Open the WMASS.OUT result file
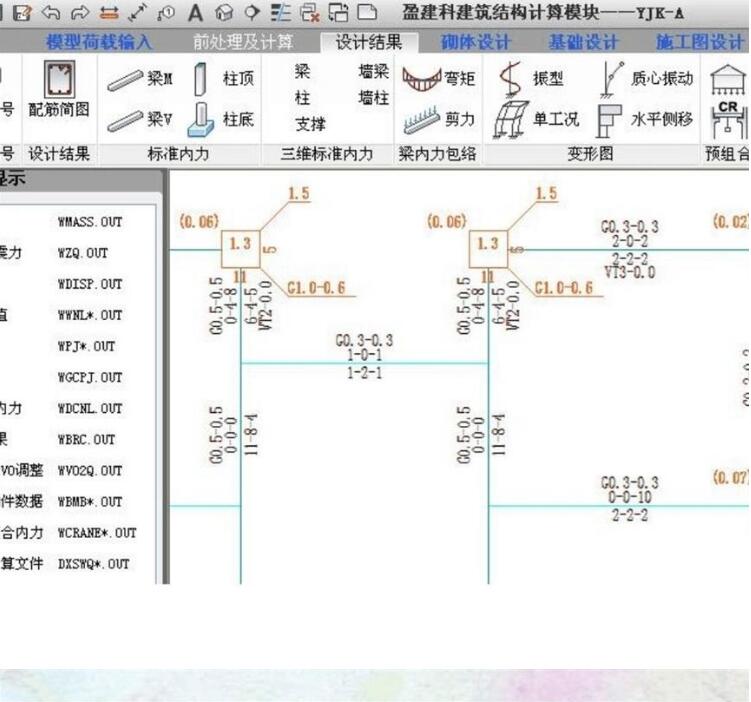The height and width of the screenshot is (702, 751). point(89,222)
